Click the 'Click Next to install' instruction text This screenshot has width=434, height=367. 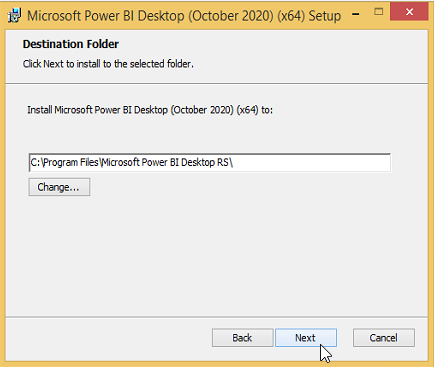[x=108, y=64]
